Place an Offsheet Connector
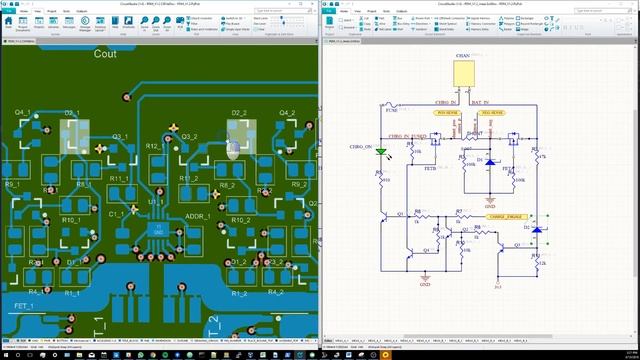This screenshot has width=640, height=360. click(x=450, y=18)
